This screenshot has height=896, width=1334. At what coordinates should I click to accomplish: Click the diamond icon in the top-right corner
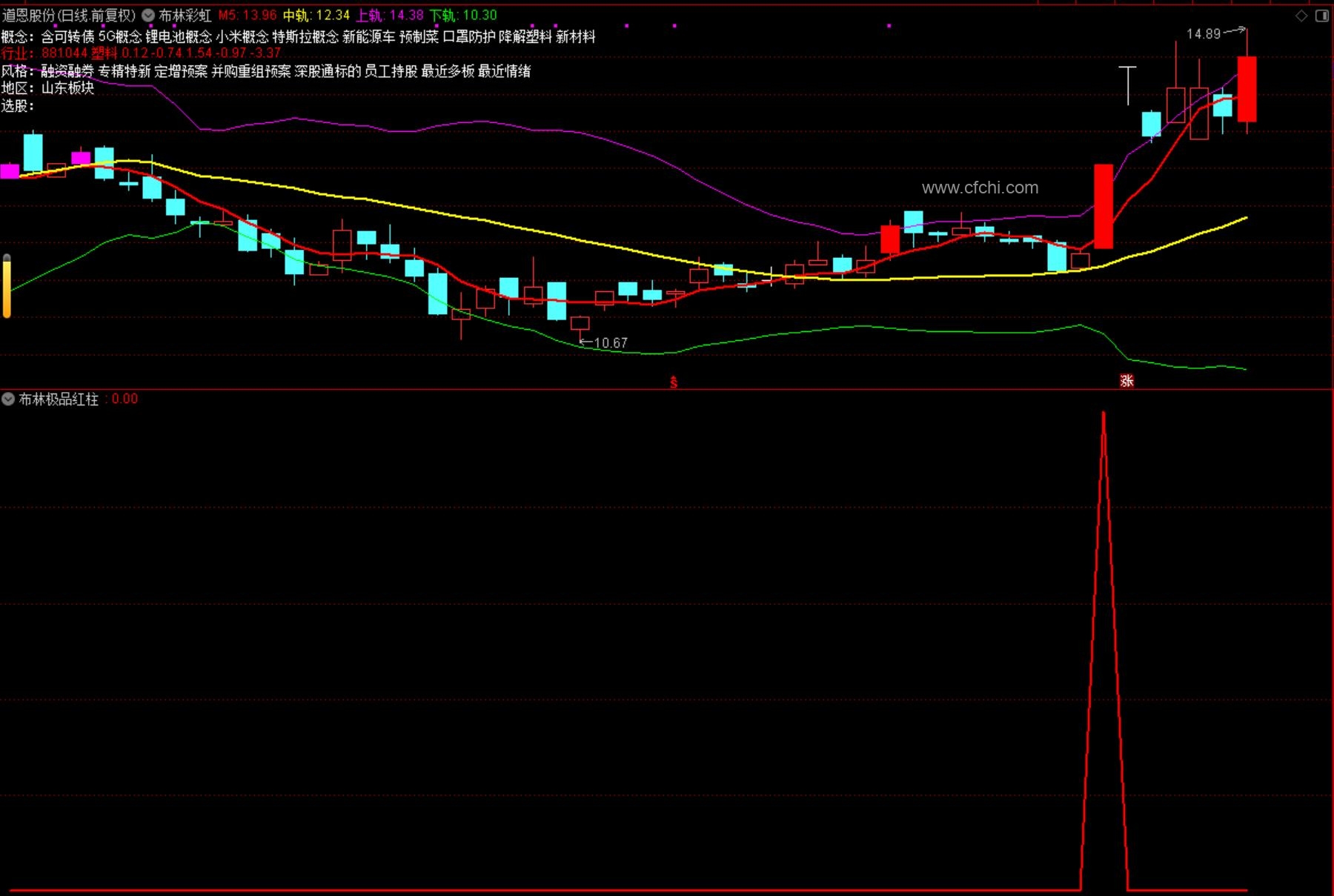[x=1301, y=16]
